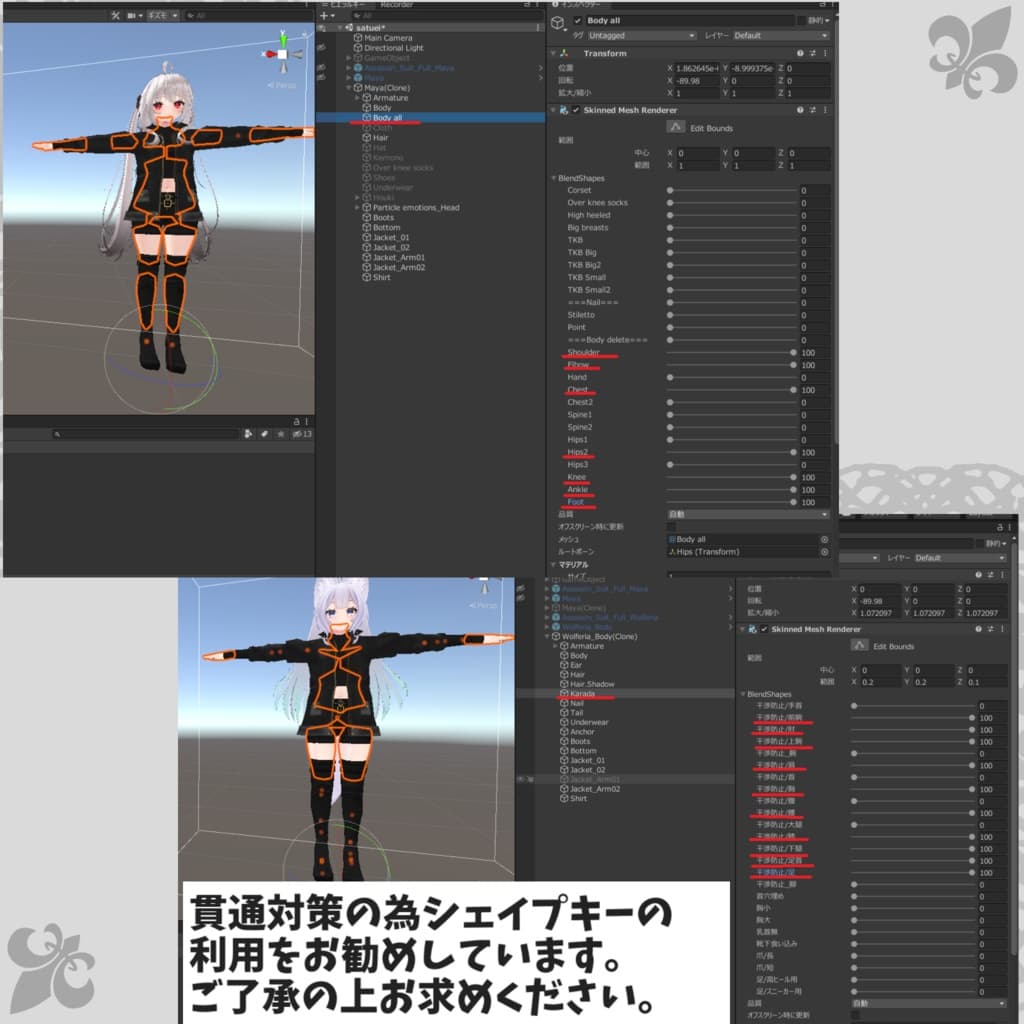Click the scene tools wrench icon
1024x1024 pixels.
coord(116,15)
